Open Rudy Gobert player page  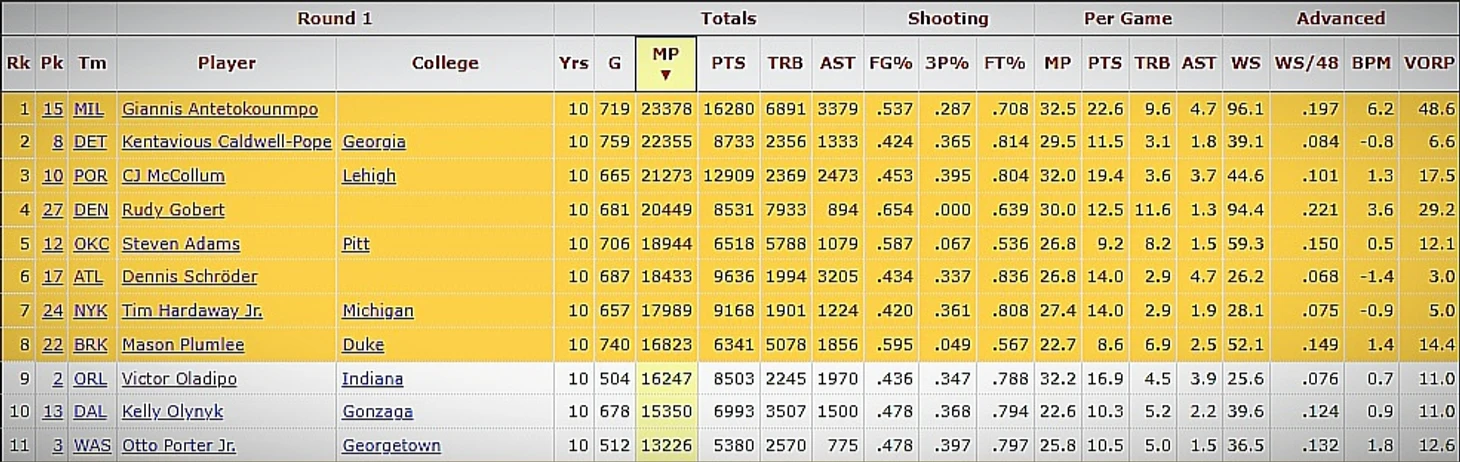click(173, 210)
